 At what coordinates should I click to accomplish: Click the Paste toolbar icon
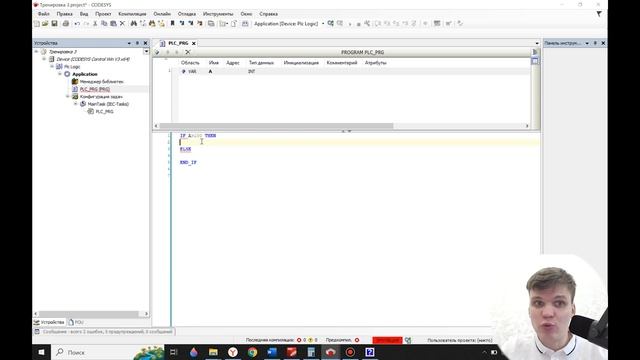coord(113,24)
